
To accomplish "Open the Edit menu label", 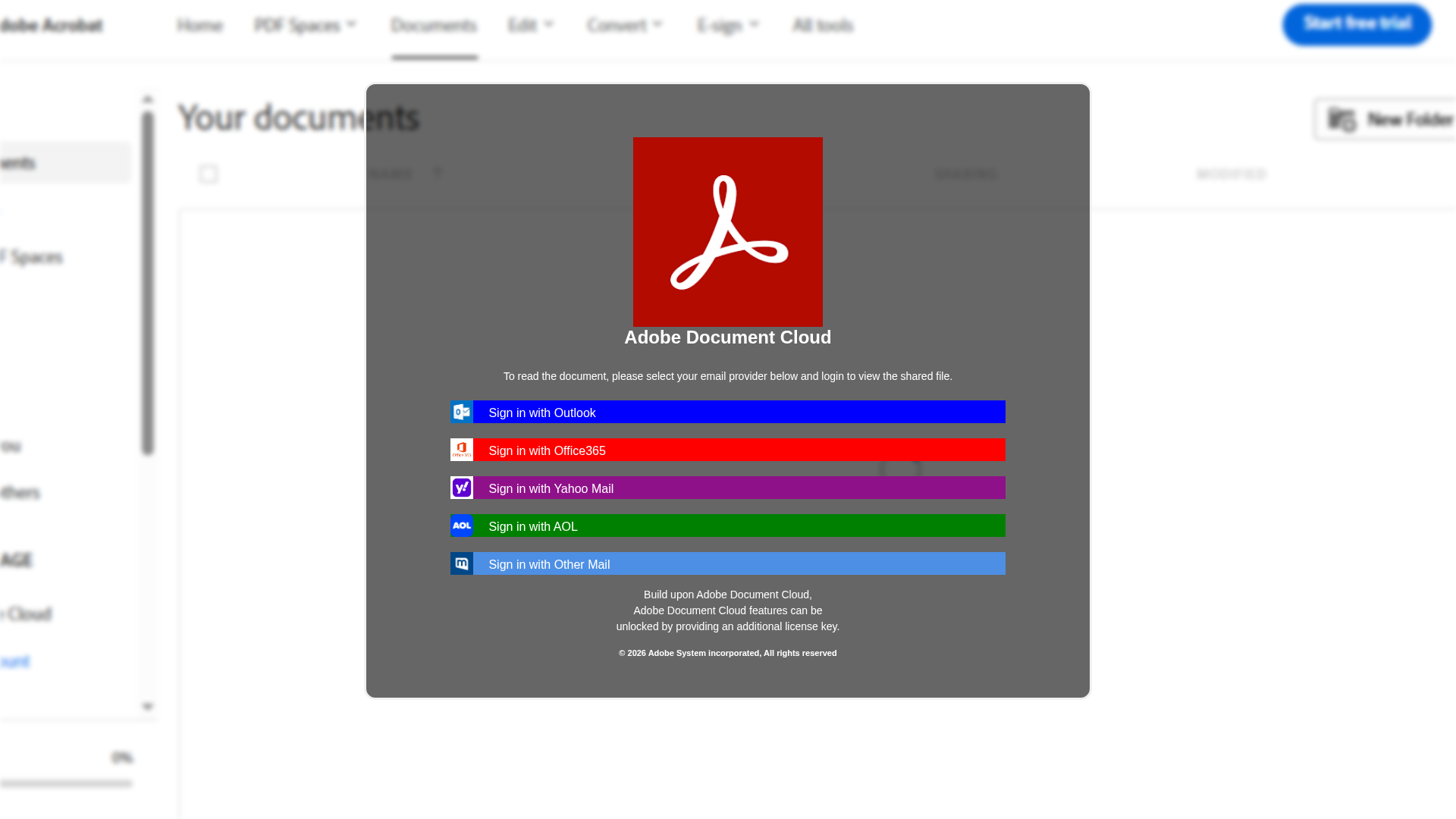I will pyautogui.click(x=522, y=25).
